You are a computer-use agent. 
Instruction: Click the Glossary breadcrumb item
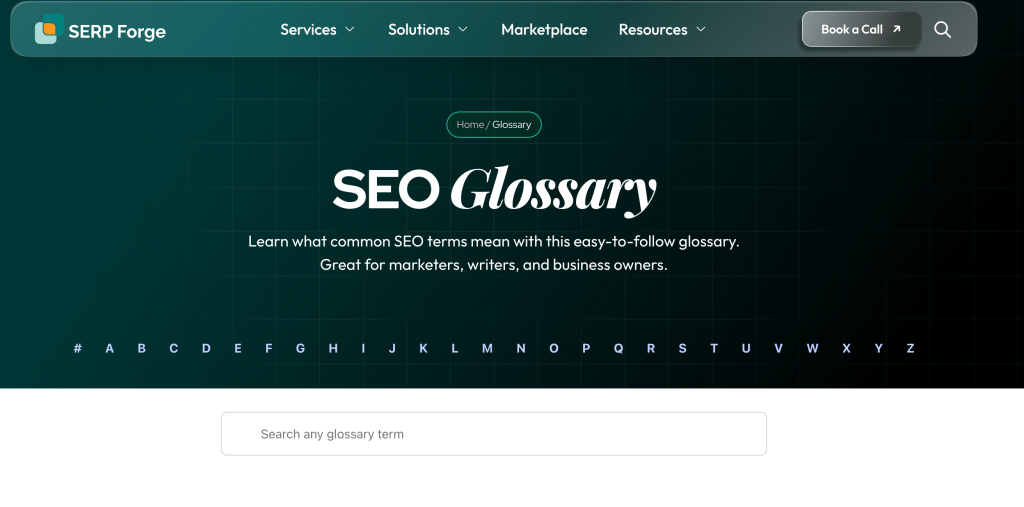point(511,125)
